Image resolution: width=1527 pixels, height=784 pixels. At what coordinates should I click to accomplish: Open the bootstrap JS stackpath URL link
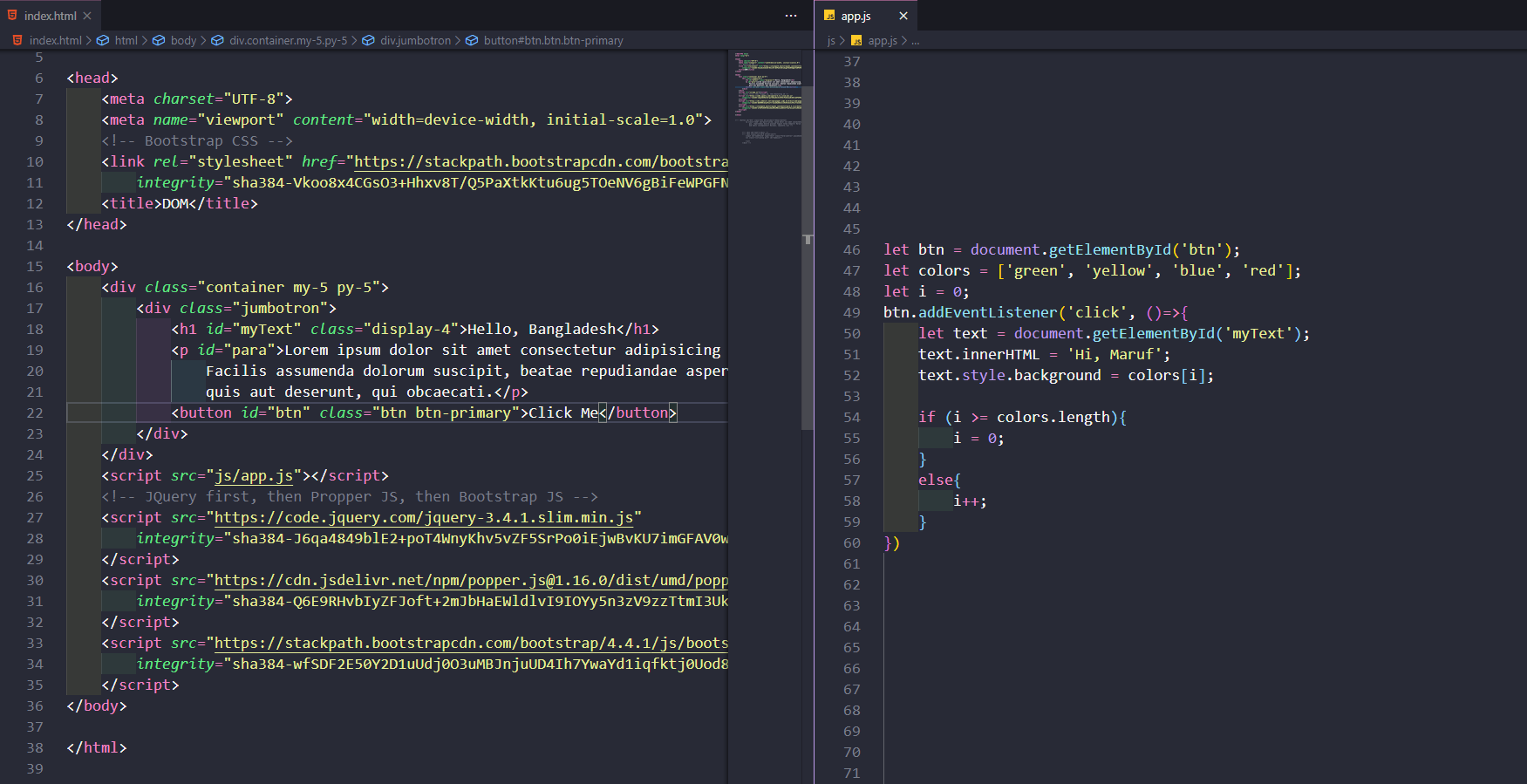[x=471, y=643]
